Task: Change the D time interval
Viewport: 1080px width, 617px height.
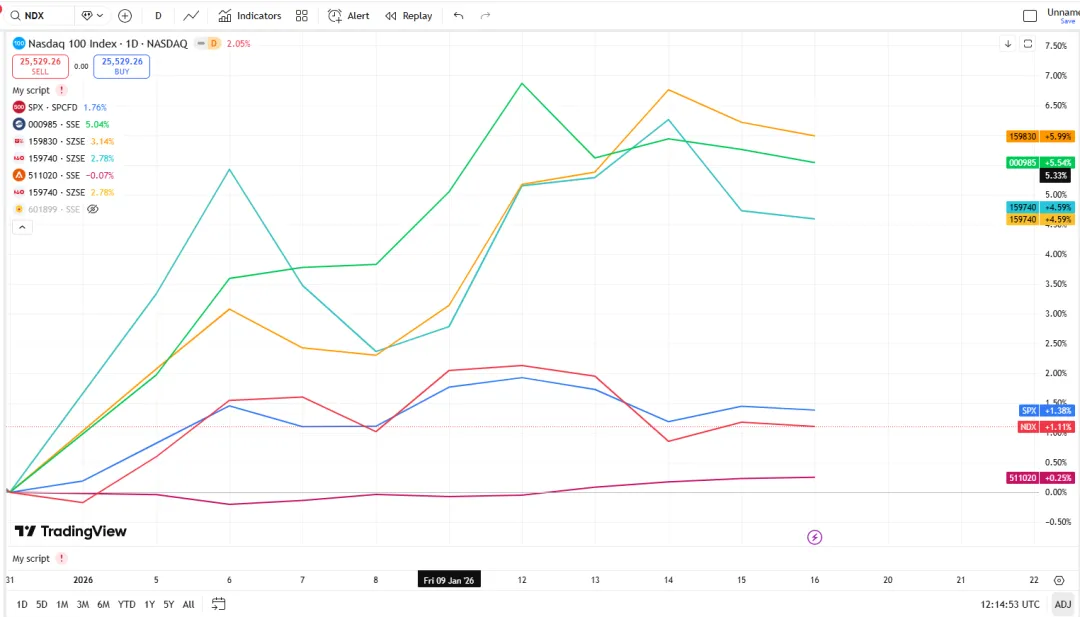Action: coord(158,15)
